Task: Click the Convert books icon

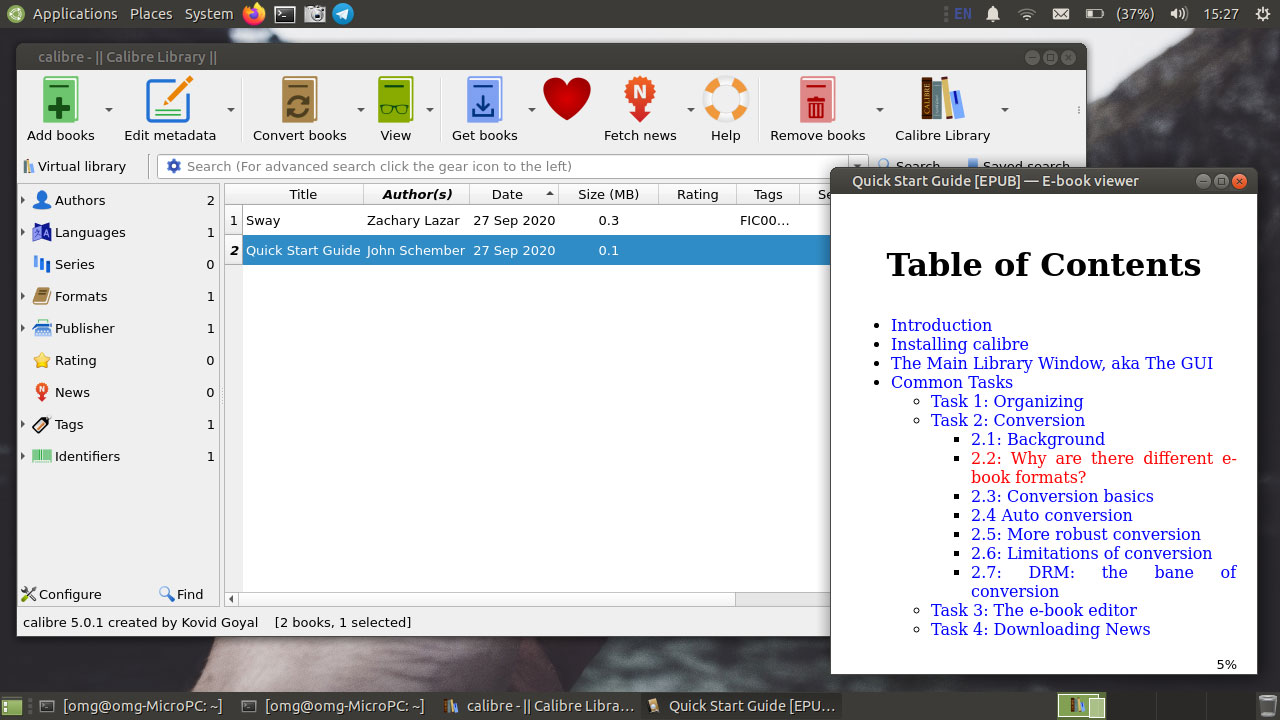Action: pos(299,100)
